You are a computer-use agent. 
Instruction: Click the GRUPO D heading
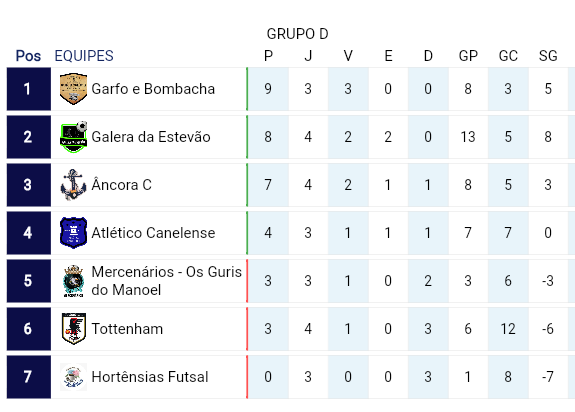tap(297, 34)
